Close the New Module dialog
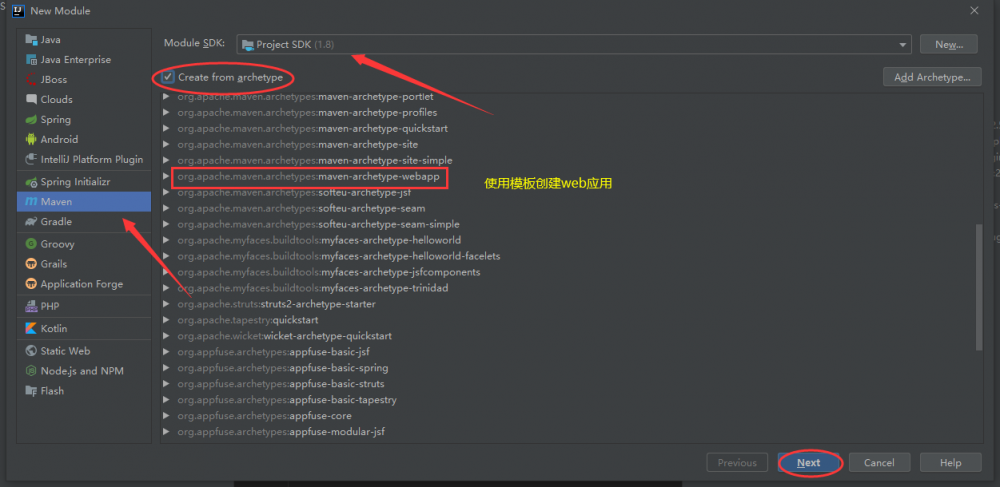The height and width of the screenshot is (487, 1000). [974, 10]
